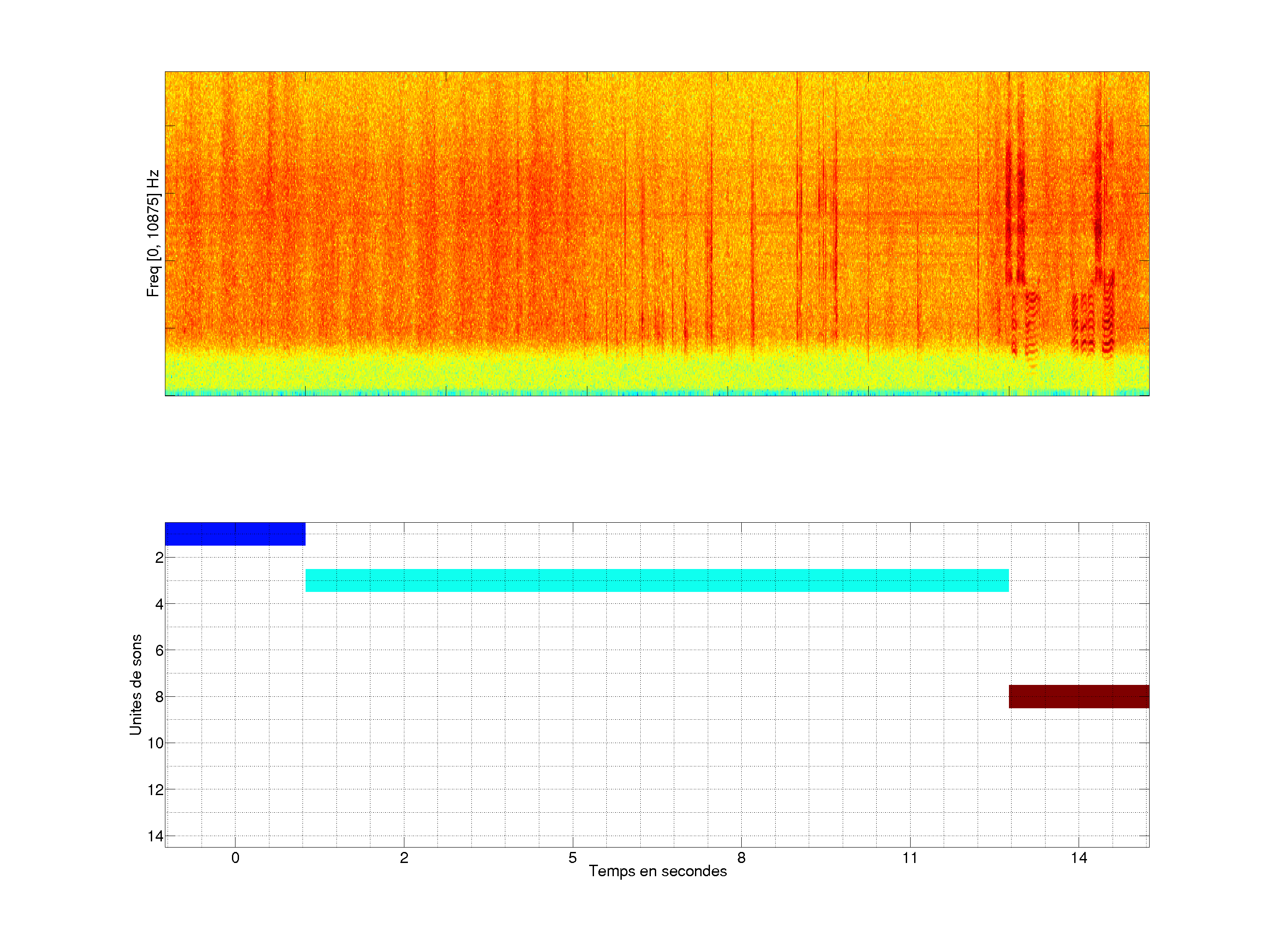Click vertical axis tick label 8
Screen dimensions: 1270x952
[159, 697]
